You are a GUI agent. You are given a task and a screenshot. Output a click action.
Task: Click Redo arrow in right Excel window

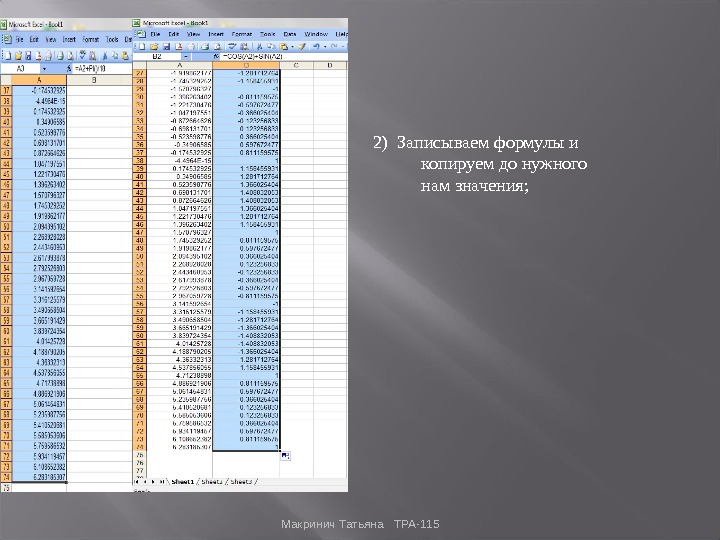334,46
